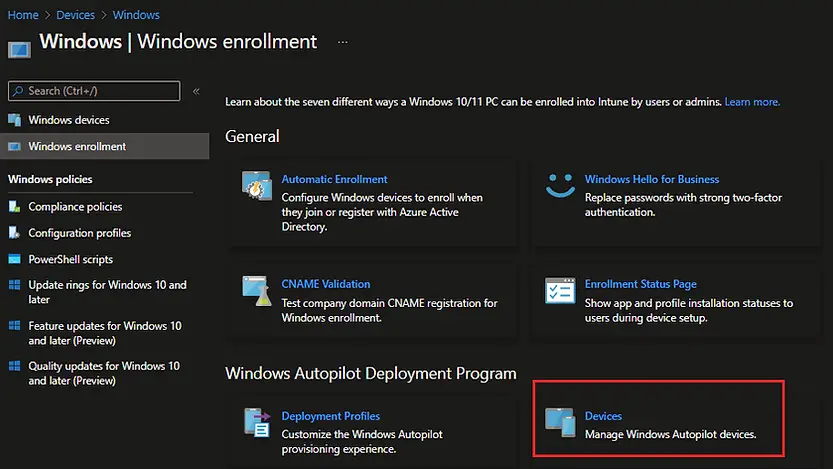
Task: Click the PowerShell scripts icon
Action: pyautogui.click(x=14, y=259)
